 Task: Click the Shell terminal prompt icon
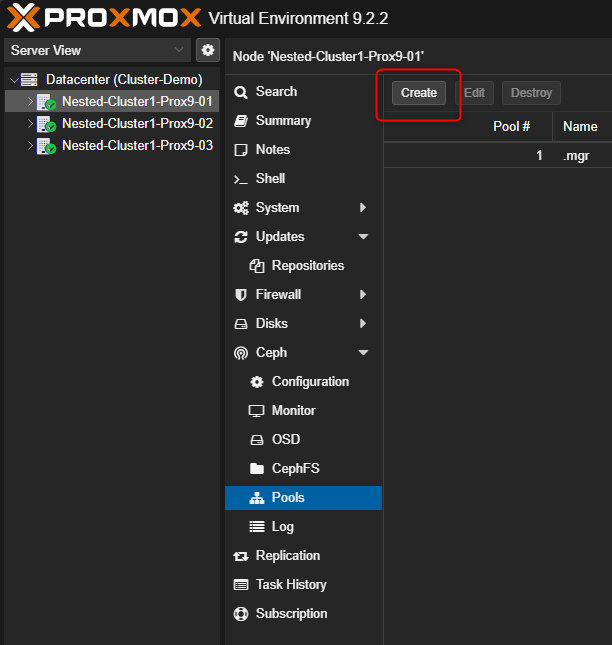coord(241,179)
